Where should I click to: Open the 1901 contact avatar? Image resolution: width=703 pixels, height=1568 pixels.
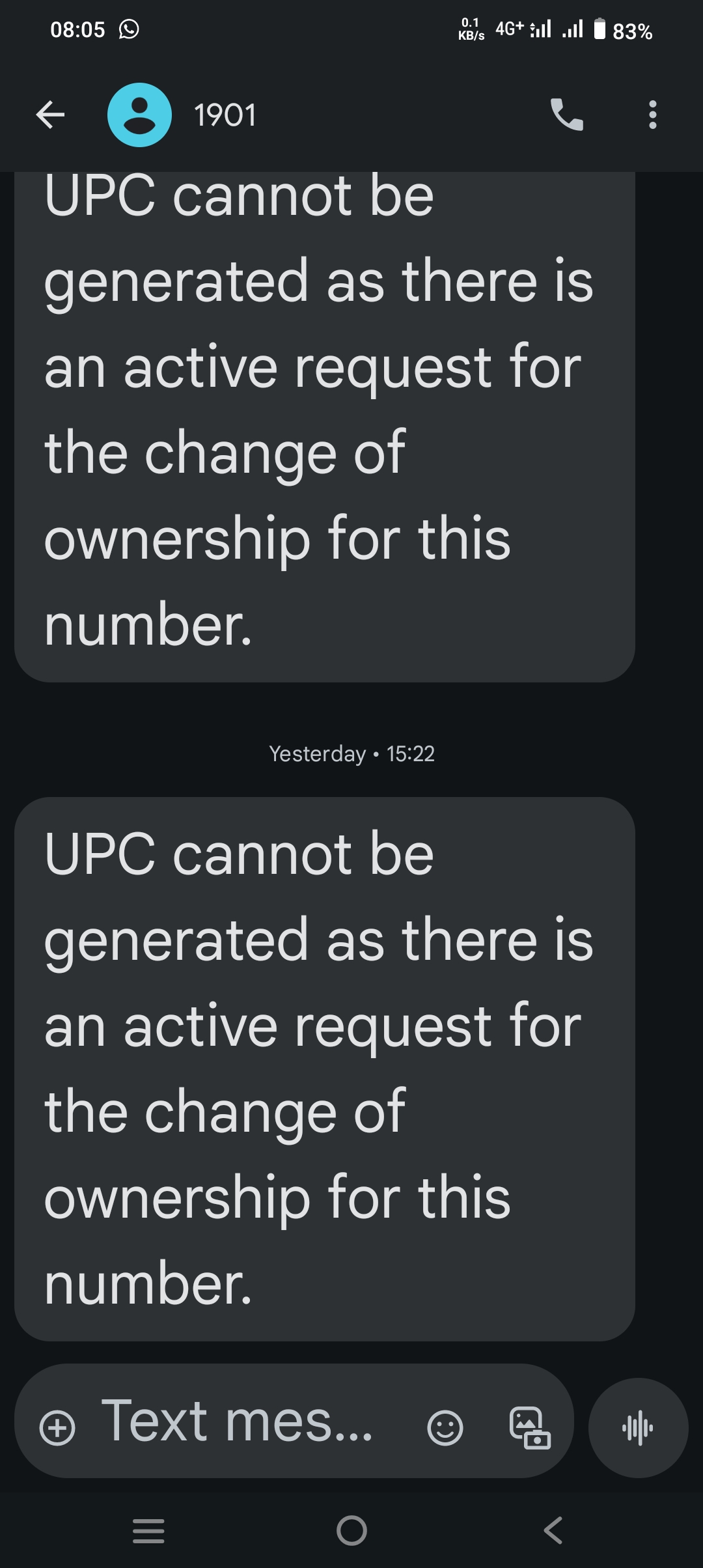139,115
